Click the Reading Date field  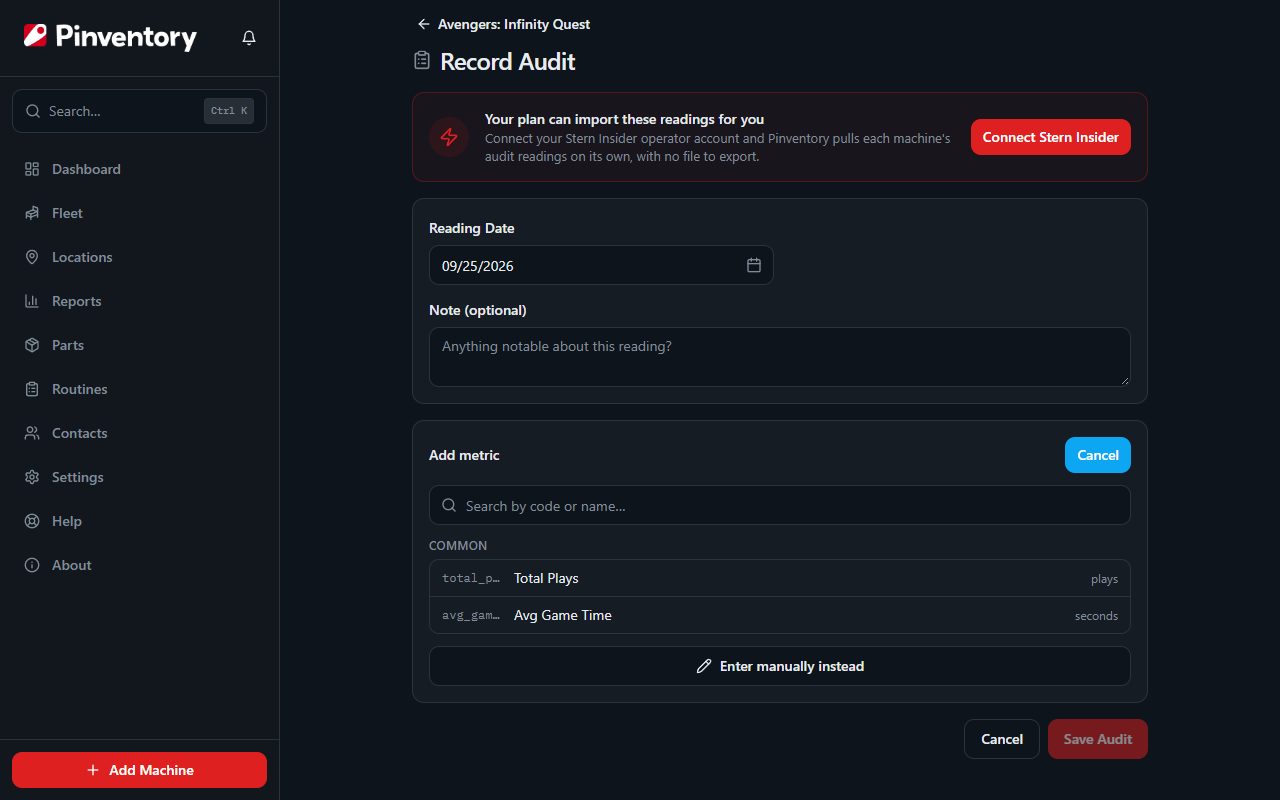tap(601, 265)
